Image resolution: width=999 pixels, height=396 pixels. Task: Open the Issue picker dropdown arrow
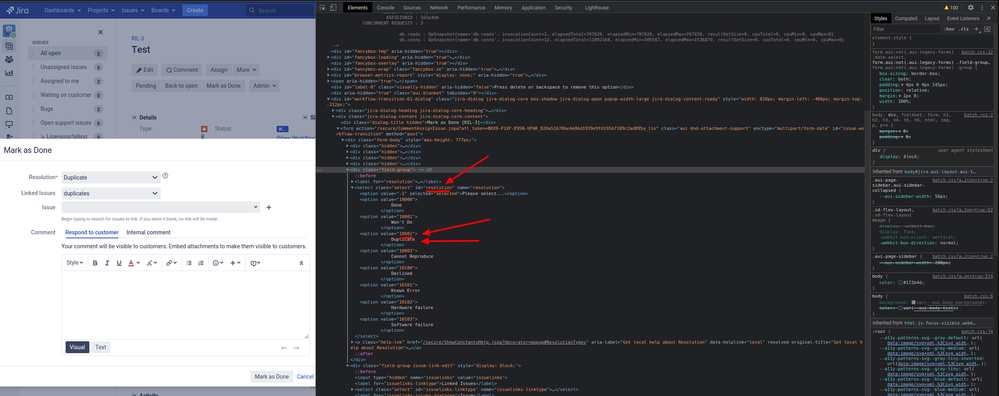256,207
